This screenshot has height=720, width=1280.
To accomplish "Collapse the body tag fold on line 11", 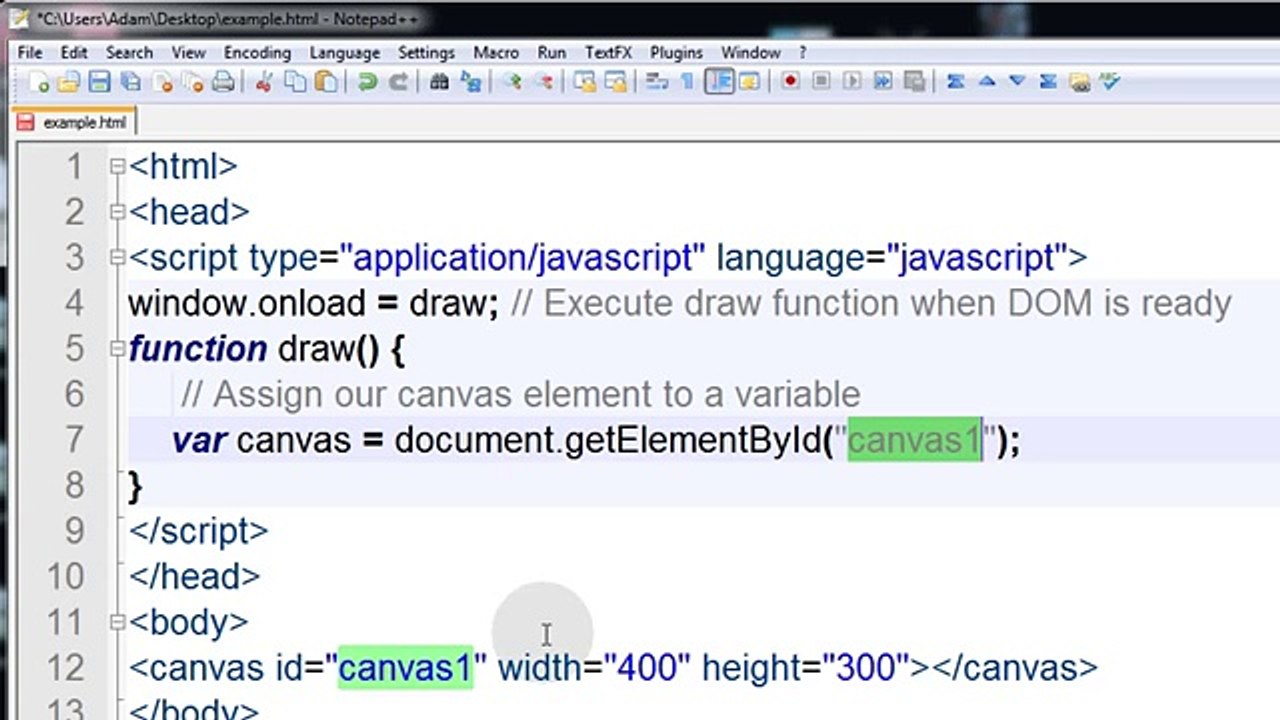I will click(x=117, y=622).
